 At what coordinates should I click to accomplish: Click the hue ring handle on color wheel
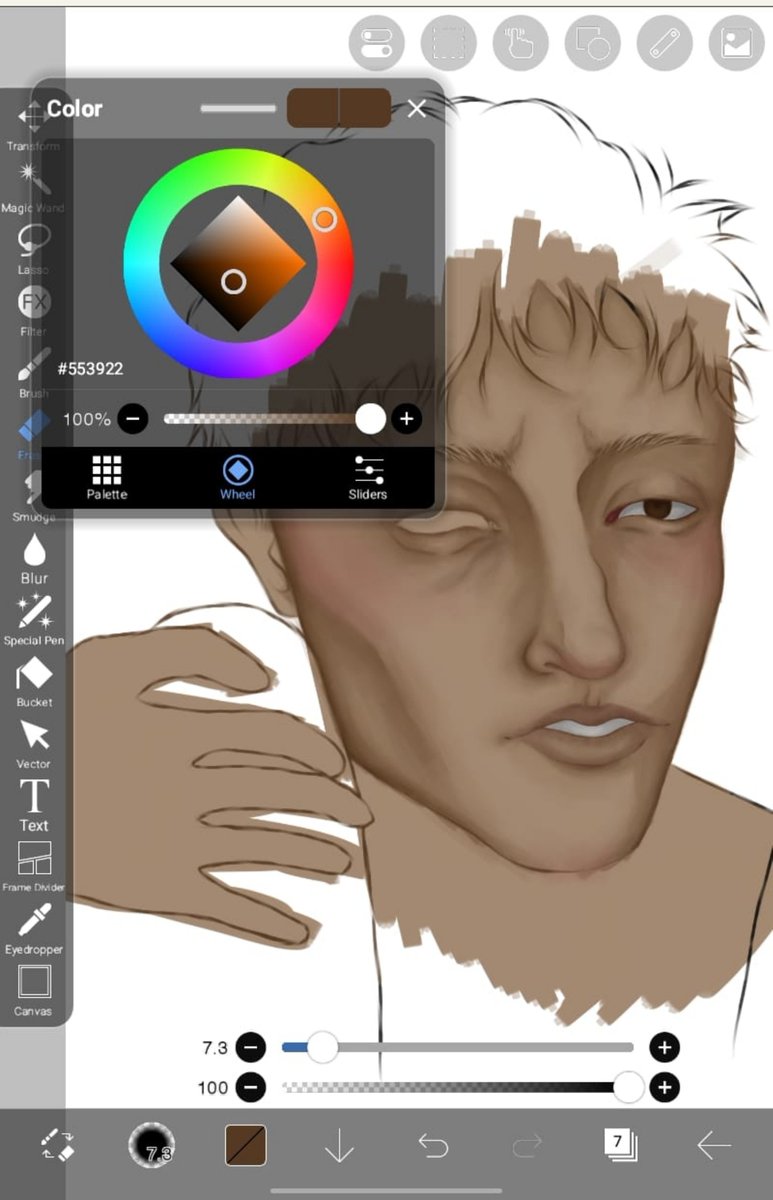click(x=324, y=219)
